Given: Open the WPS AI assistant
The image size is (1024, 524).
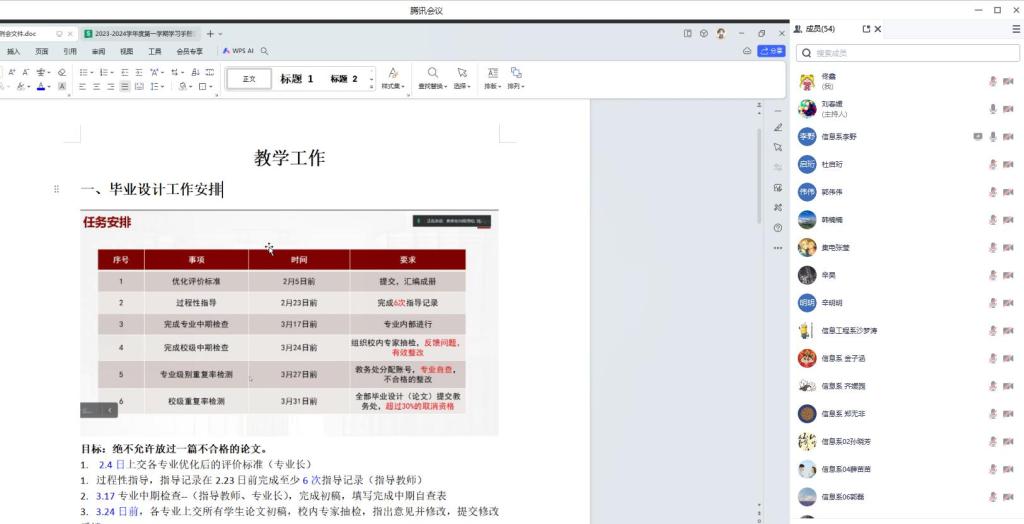Looking at the screenshot, I should pyautogui.click(x=238, y=51).
